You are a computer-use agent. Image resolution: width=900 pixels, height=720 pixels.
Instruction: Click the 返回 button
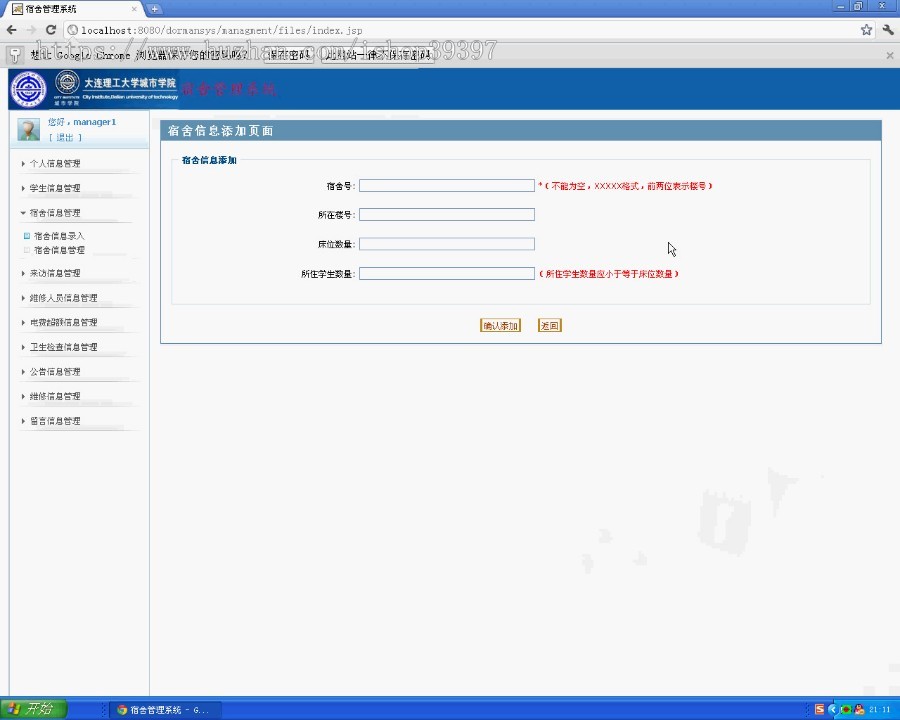tap(549, 326)
